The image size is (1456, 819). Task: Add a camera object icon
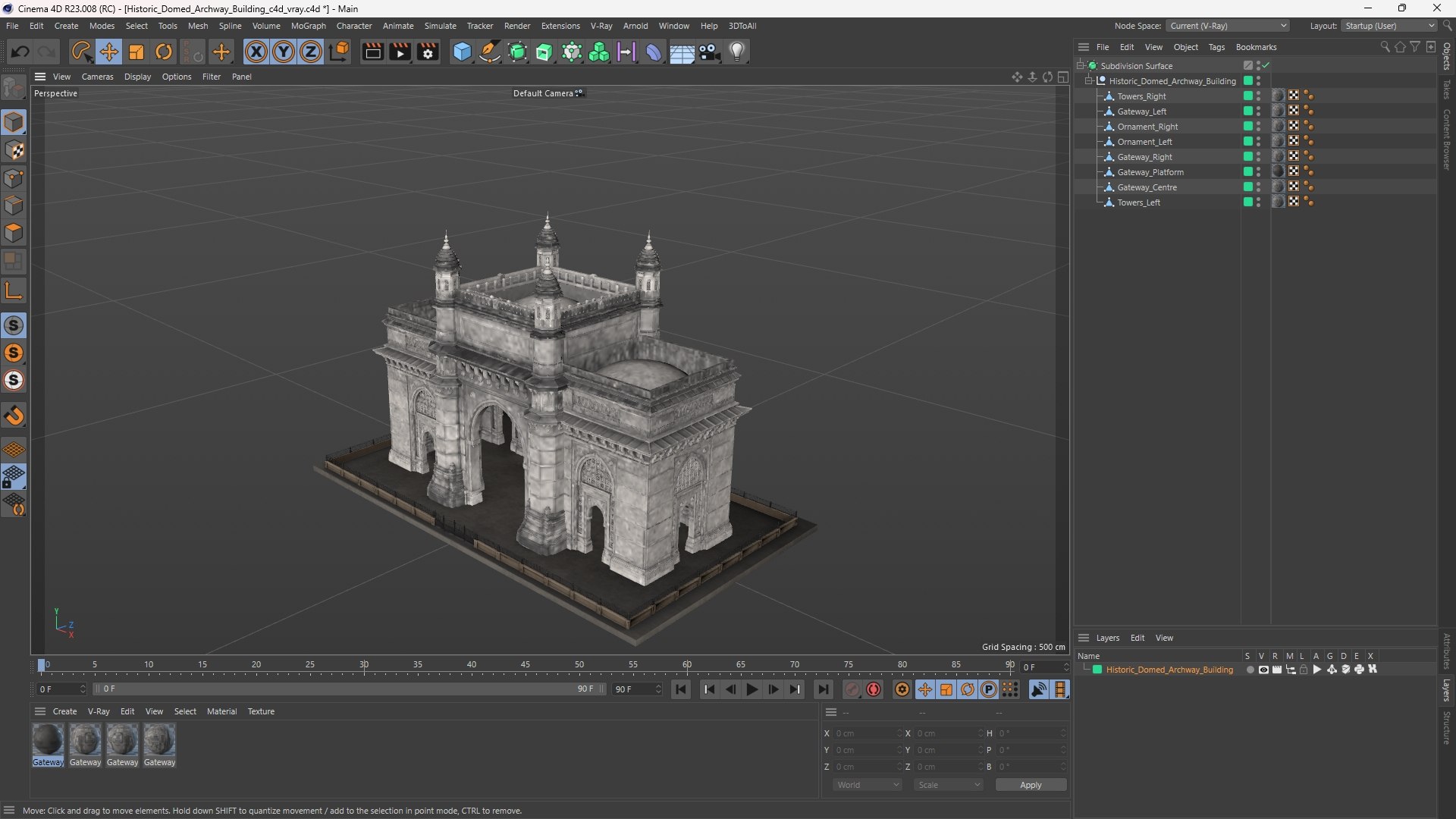point(709,52)
